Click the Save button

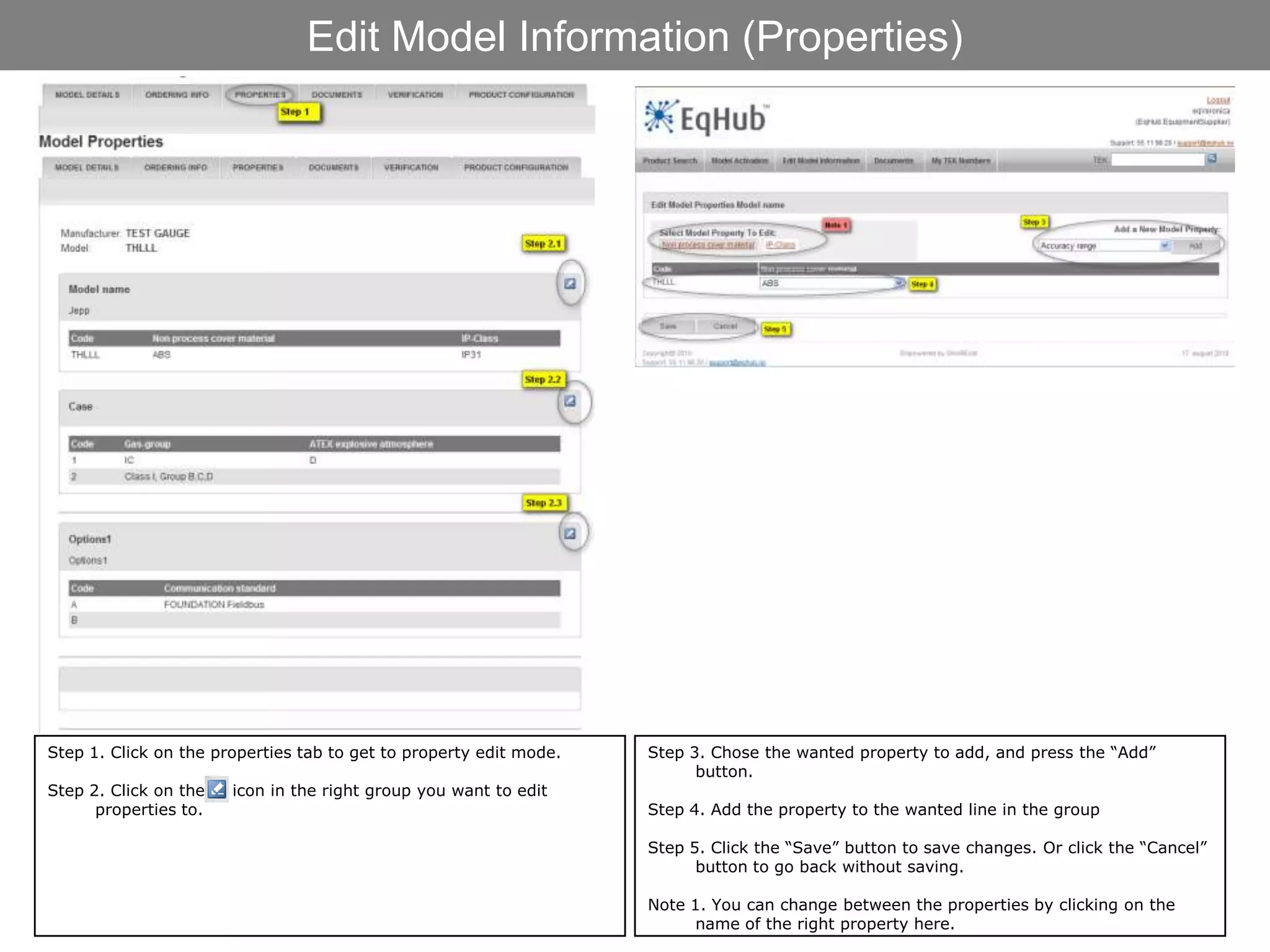click(x=668, y=326)
